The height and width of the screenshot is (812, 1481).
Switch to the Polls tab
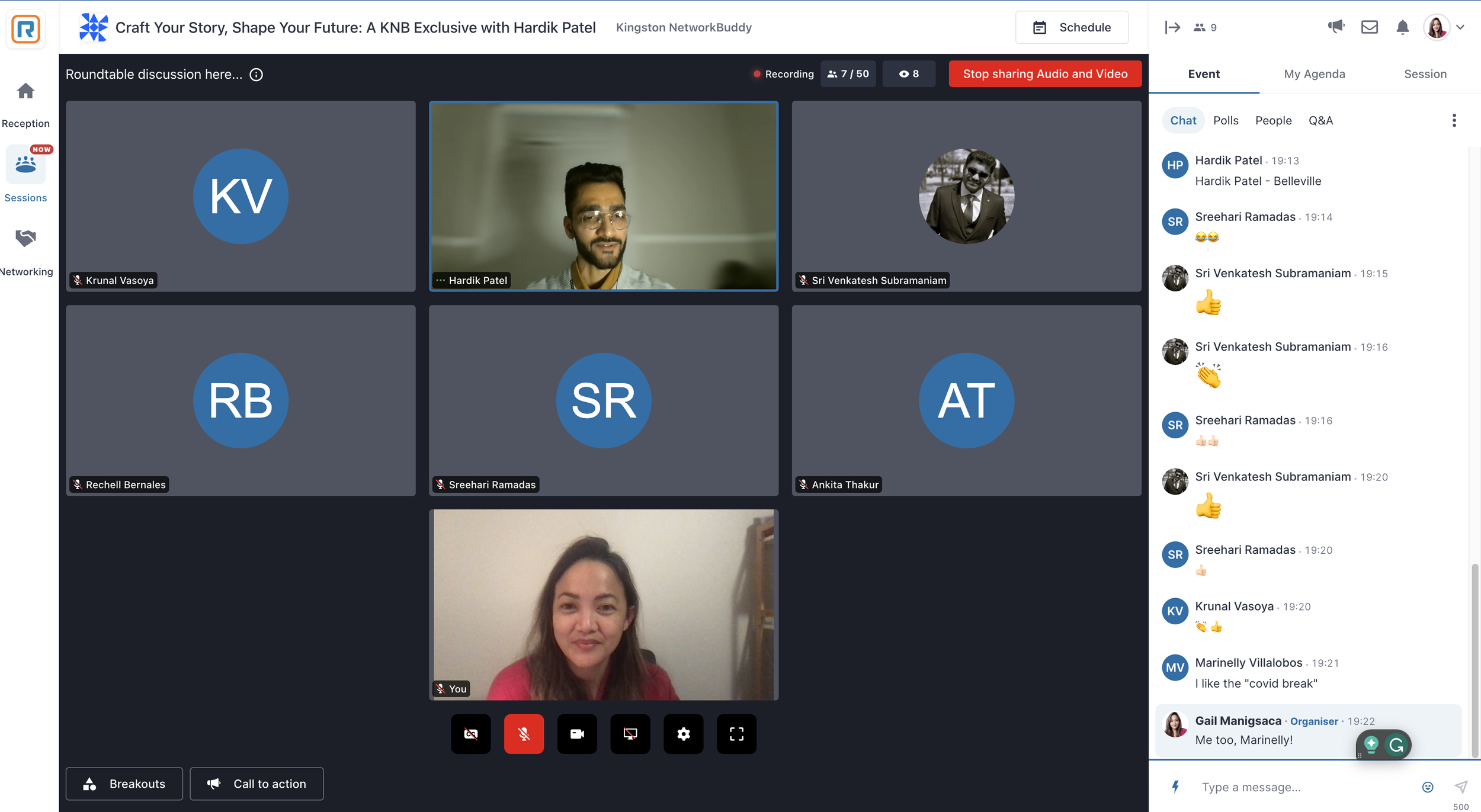pyautogui.click(x=1226, y=120)
